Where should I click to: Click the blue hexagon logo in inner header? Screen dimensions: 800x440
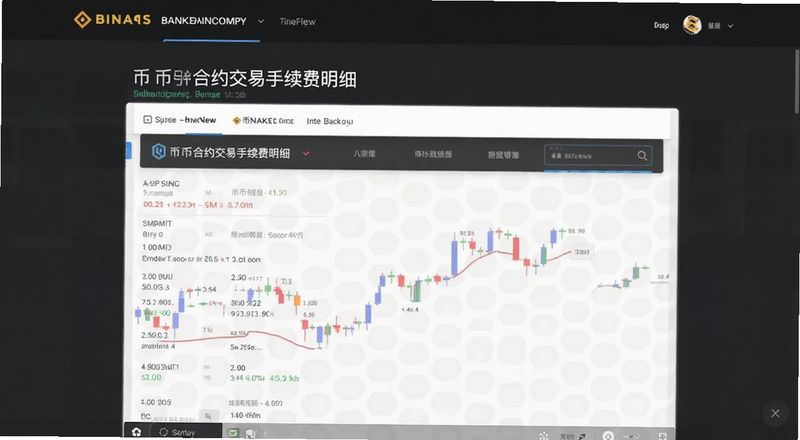pyautogui.click(x=159, y=152)
